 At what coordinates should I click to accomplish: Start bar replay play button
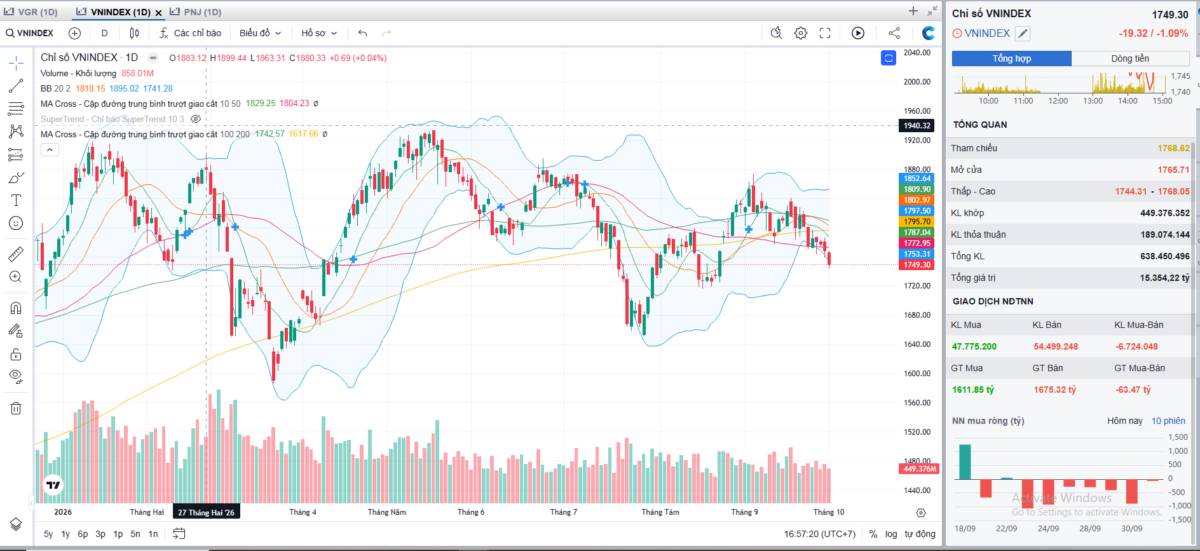[858, 33]
